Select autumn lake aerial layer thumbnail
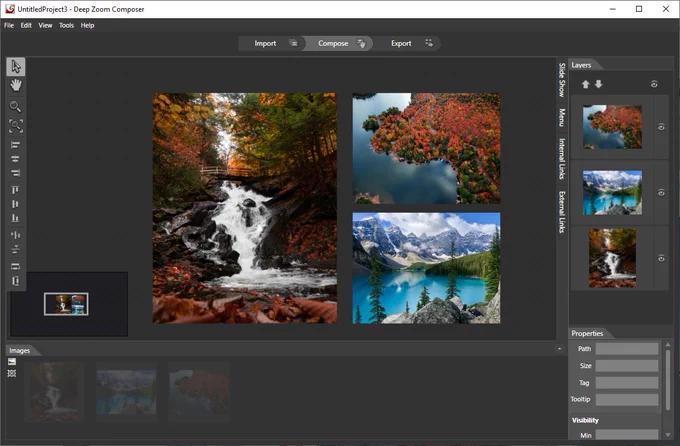The image size is (680, 446). tap(612, 127)
